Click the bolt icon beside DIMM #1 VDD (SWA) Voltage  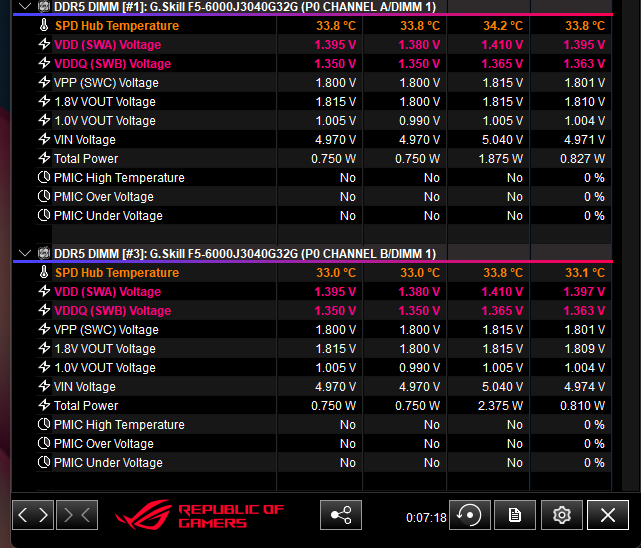[44, 44]
